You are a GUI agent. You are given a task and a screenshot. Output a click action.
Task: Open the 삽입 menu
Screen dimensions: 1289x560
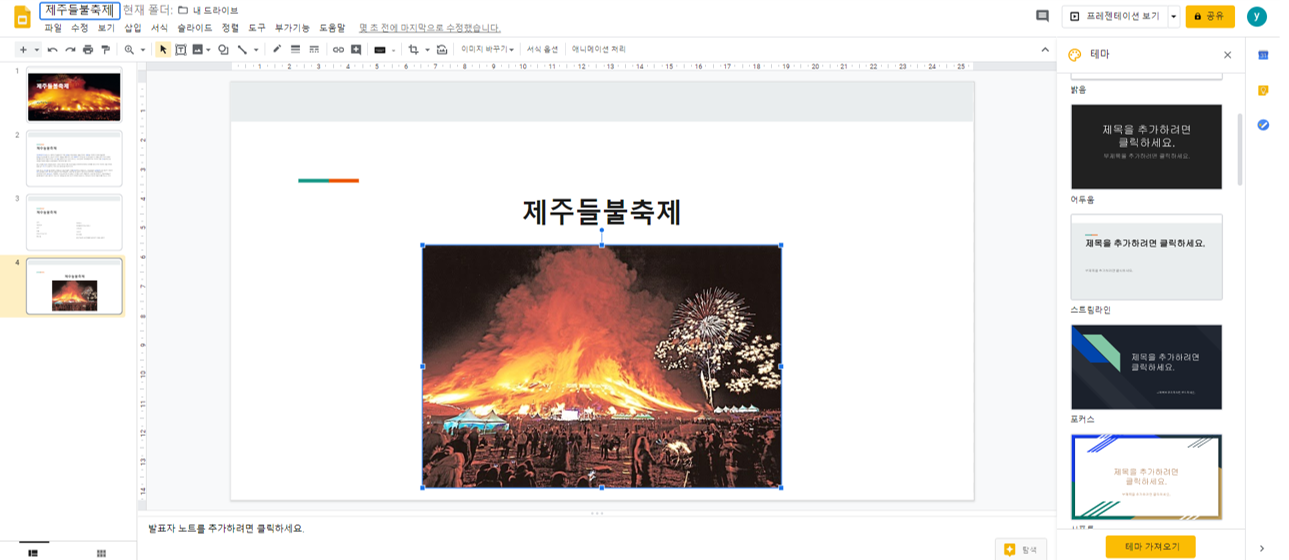[133, 28]
